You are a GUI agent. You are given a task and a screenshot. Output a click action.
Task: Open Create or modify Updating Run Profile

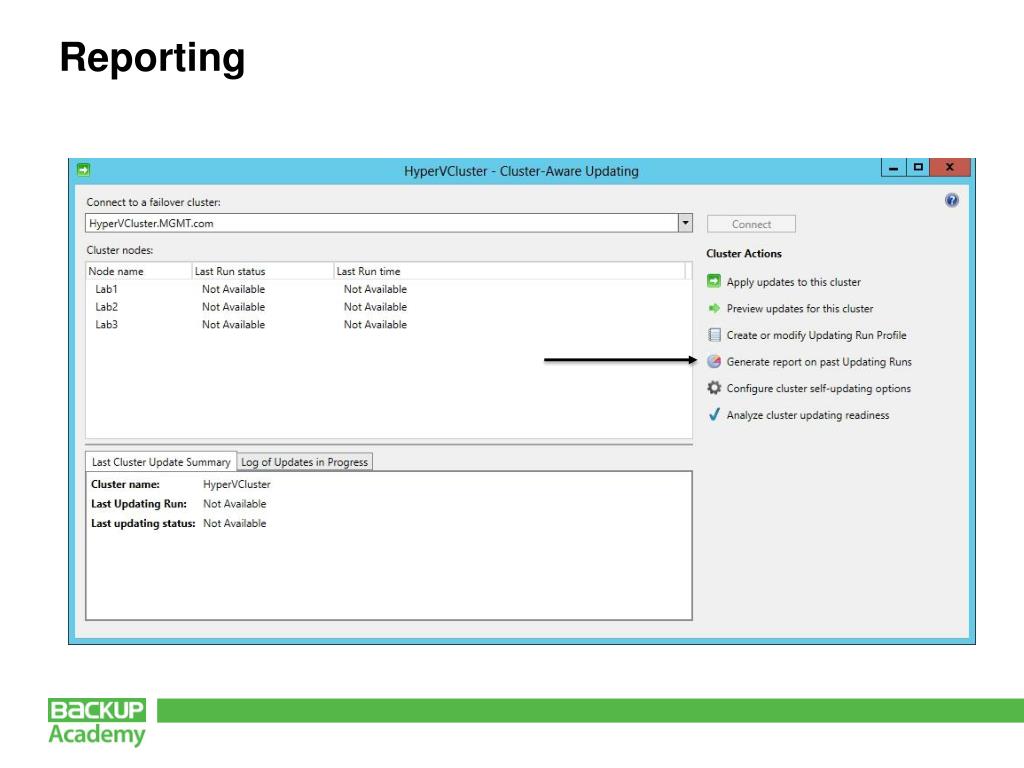(816, 336)
